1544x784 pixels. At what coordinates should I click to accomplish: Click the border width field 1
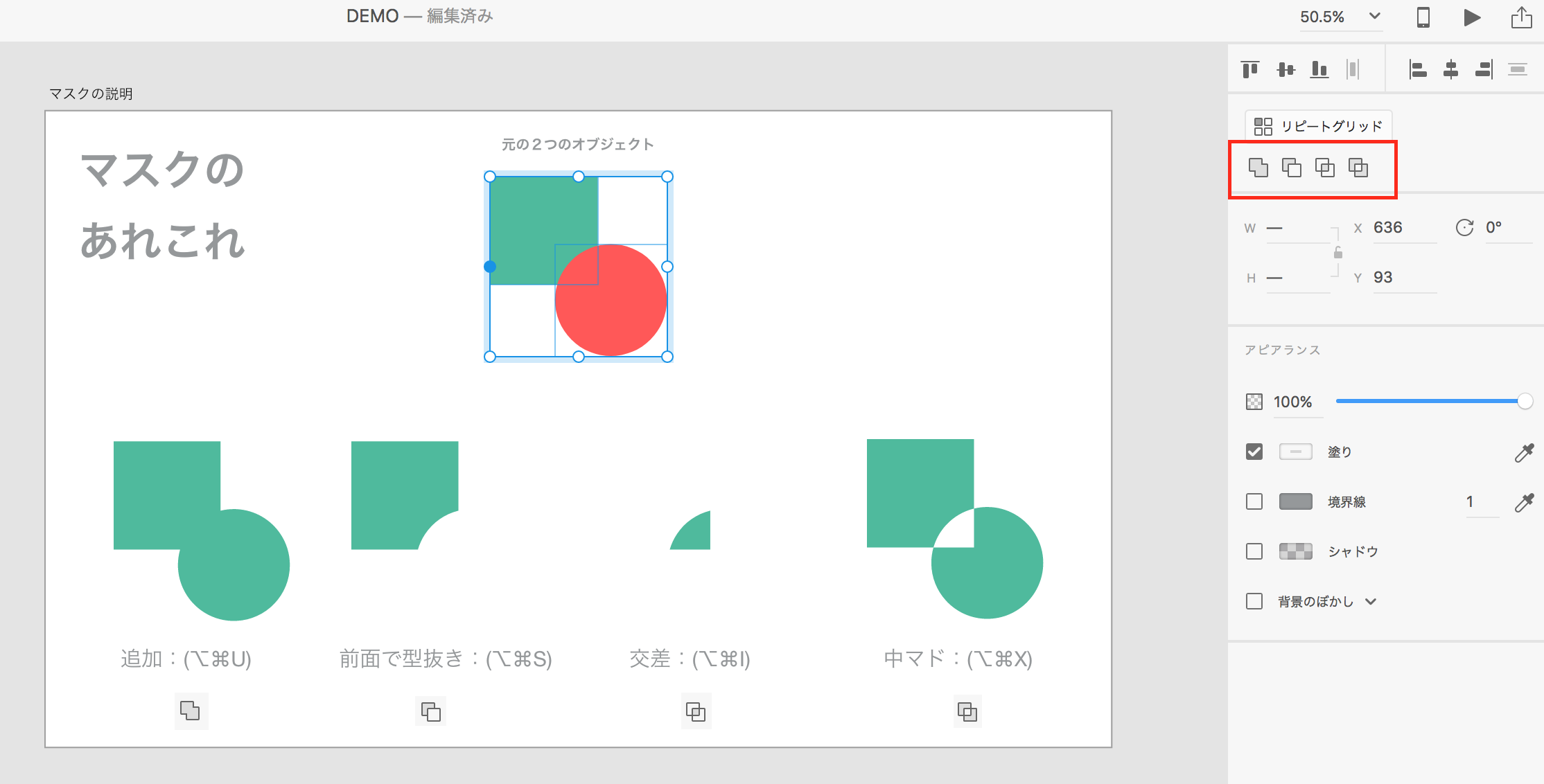pos(1482,502)
